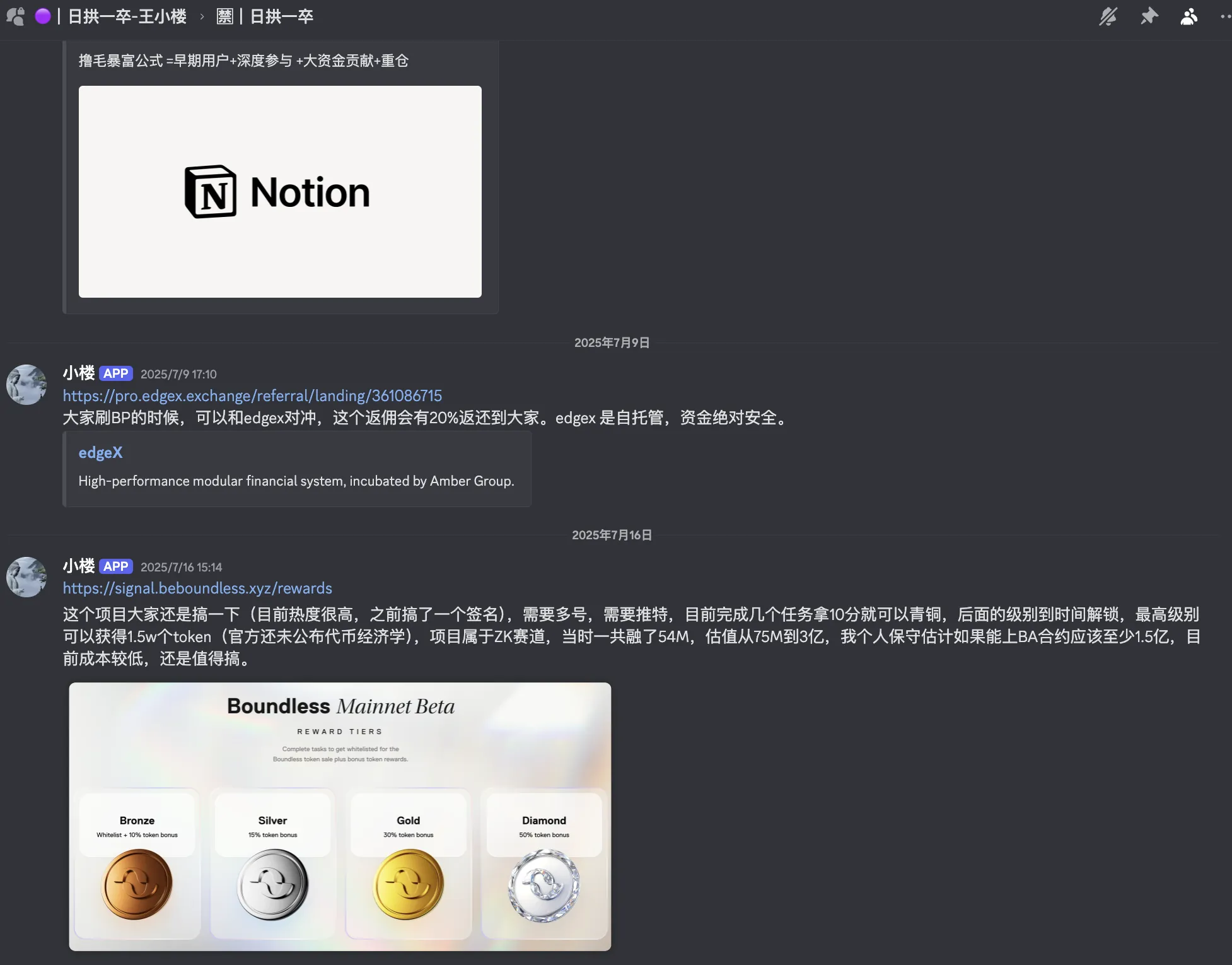Image resolution: width=1232 pixels, height=965 pixels.
Task: Click the 圞 channel glyph in the header
Action: 224,16
